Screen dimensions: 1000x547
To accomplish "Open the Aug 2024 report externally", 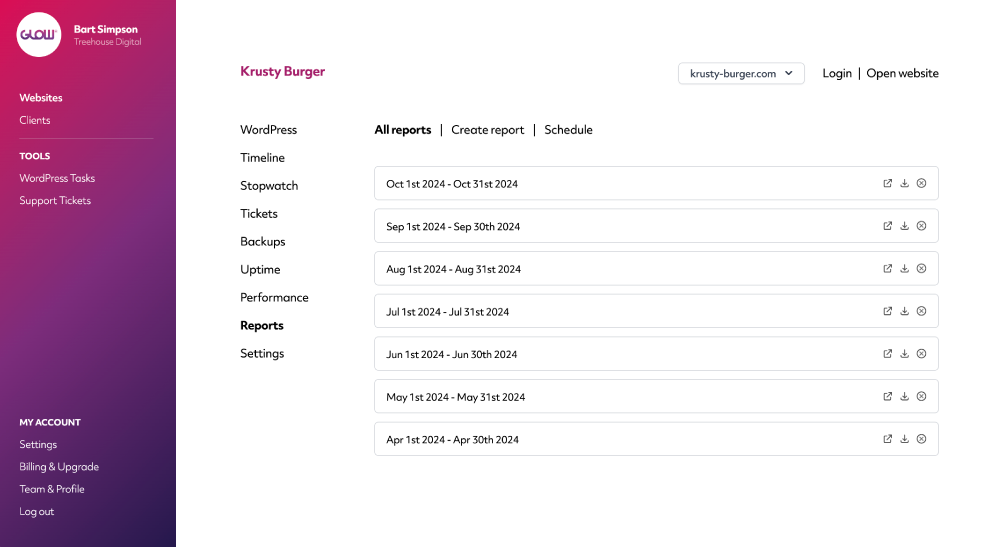I will tap(887, 268).
